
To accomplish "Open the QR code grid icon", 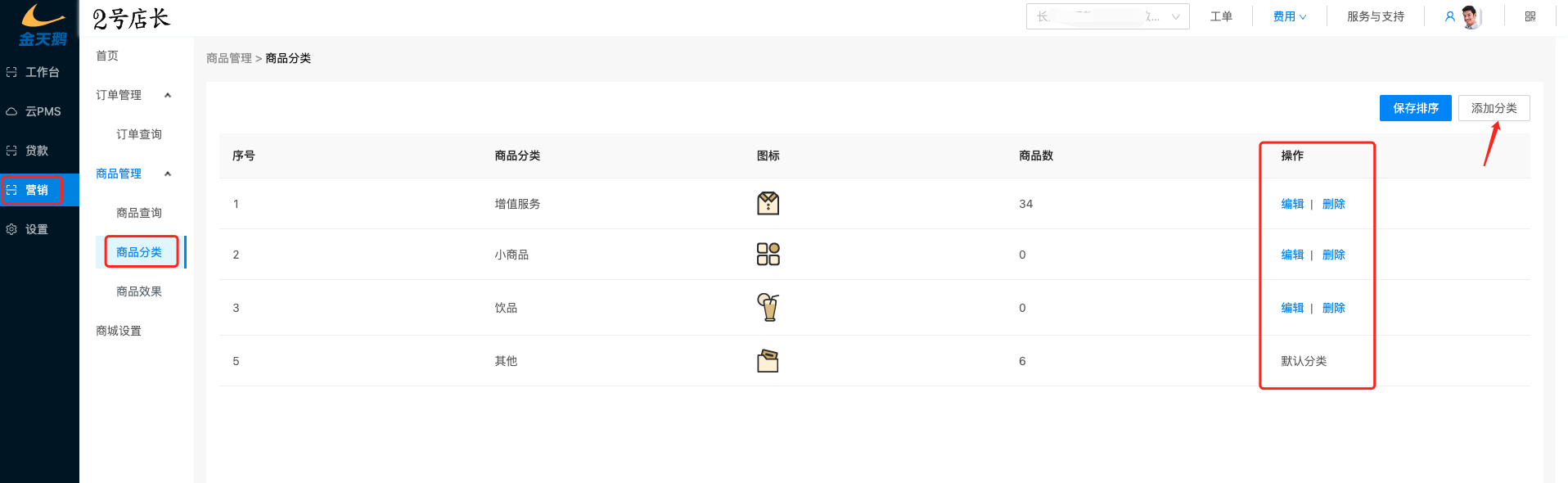I will [1530, 16].
